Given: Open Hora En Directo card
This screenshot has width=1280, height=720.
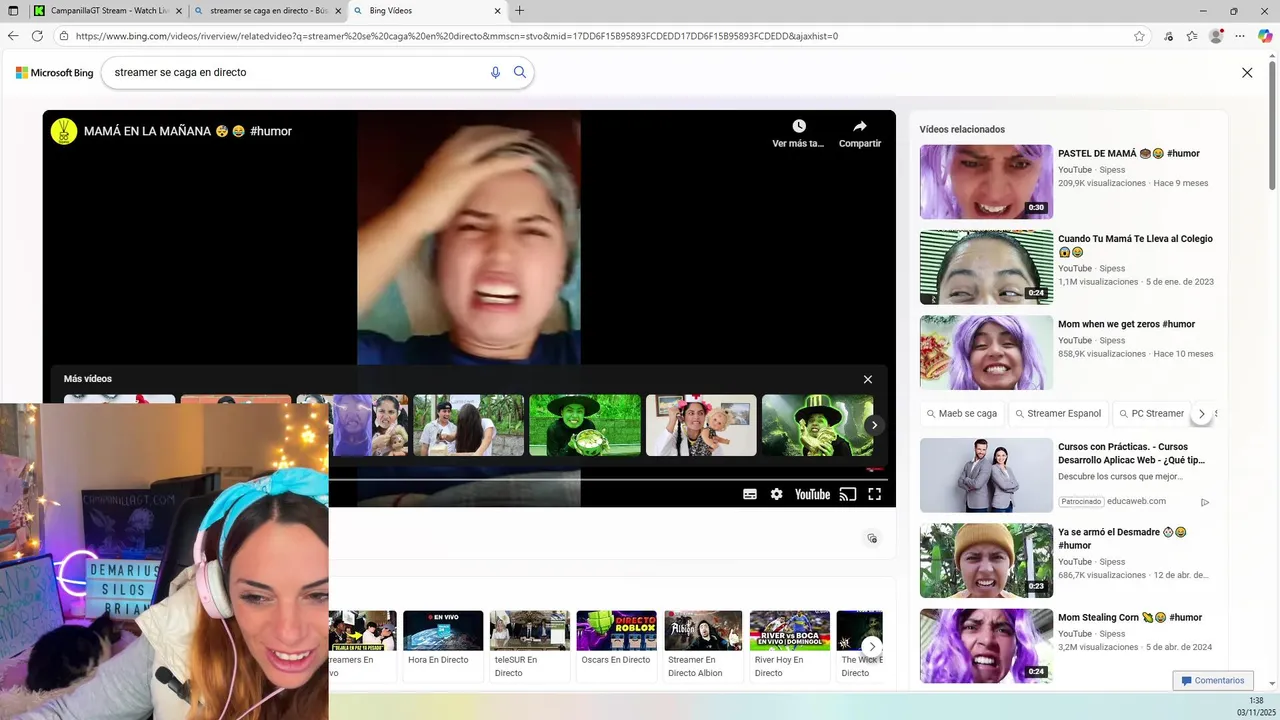Looking at the screenshot, I should tap(442, 645).
